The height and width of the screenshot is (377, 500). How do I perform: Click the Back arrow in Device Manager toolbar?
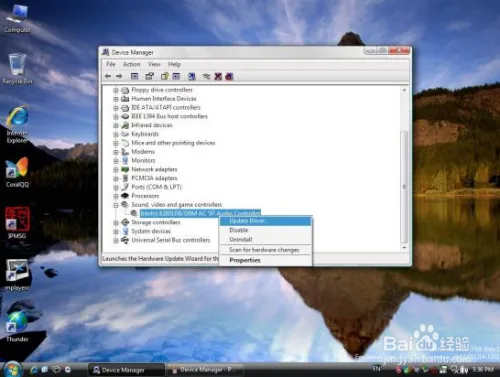(108, 76)
